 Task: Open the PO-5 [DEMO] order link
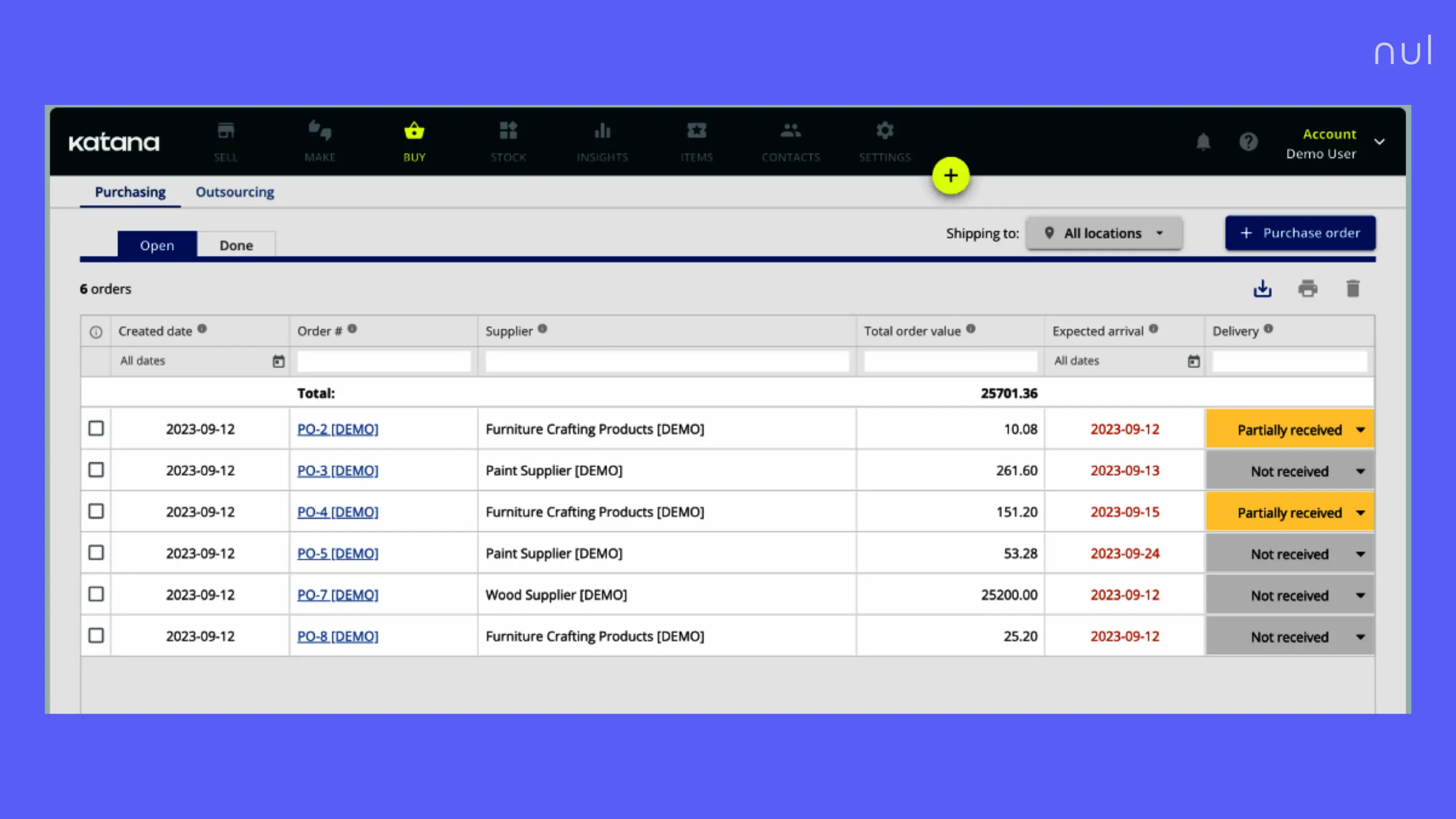point(337,553)
